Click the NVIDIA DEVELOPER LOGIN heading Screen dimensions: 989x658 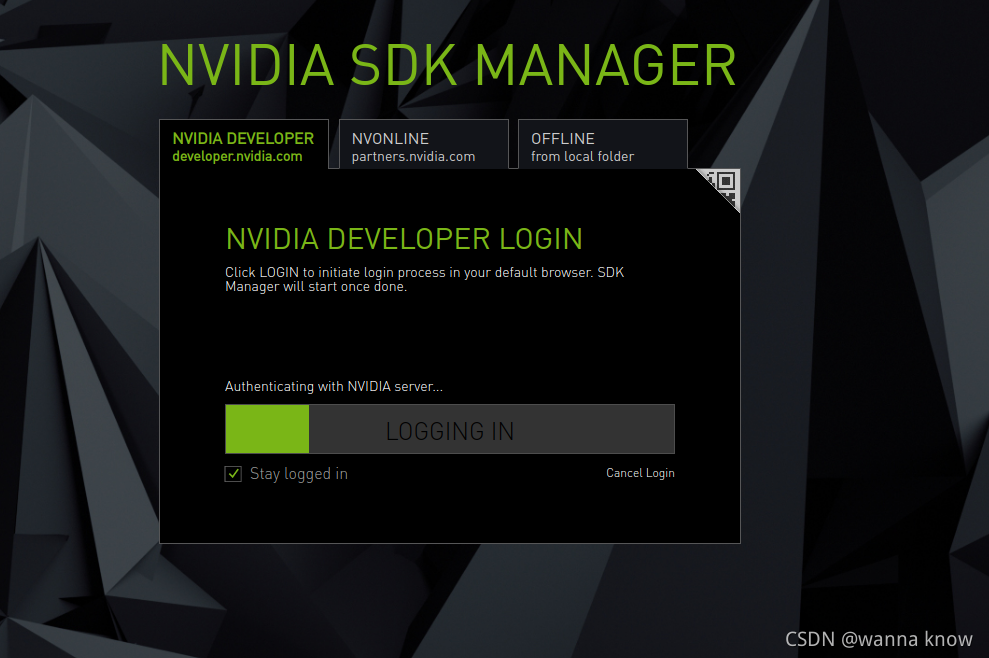(404, 239)
